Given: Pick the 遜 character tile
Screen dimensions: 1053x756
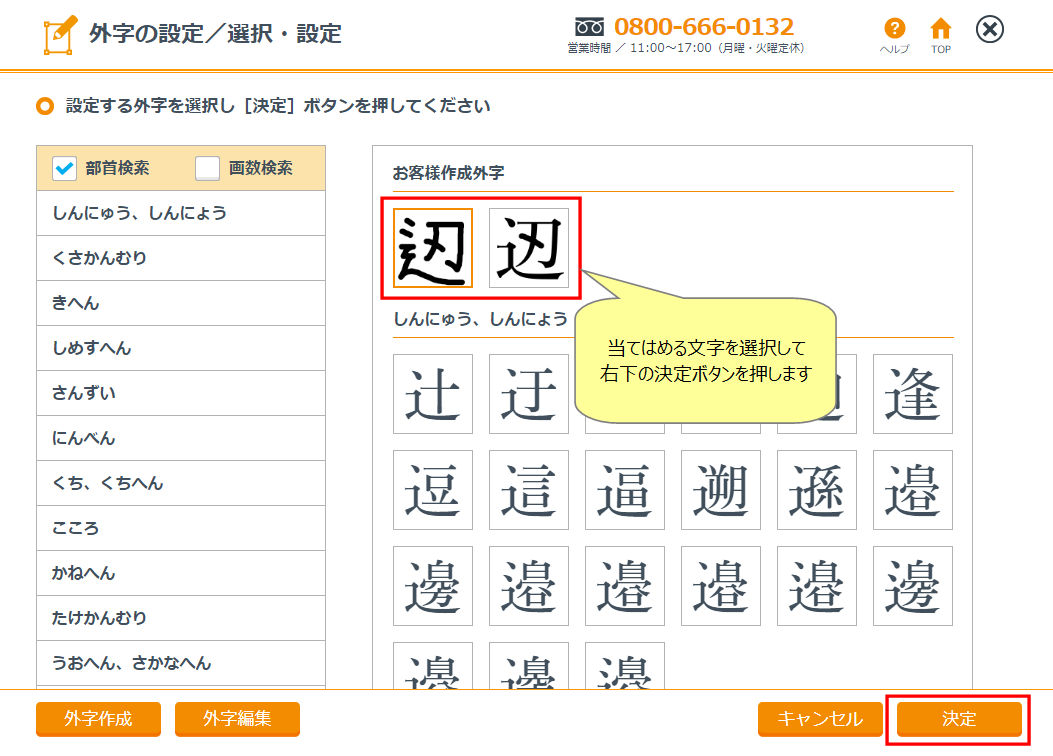Looking at the screenshot, I should click(817, 490).
